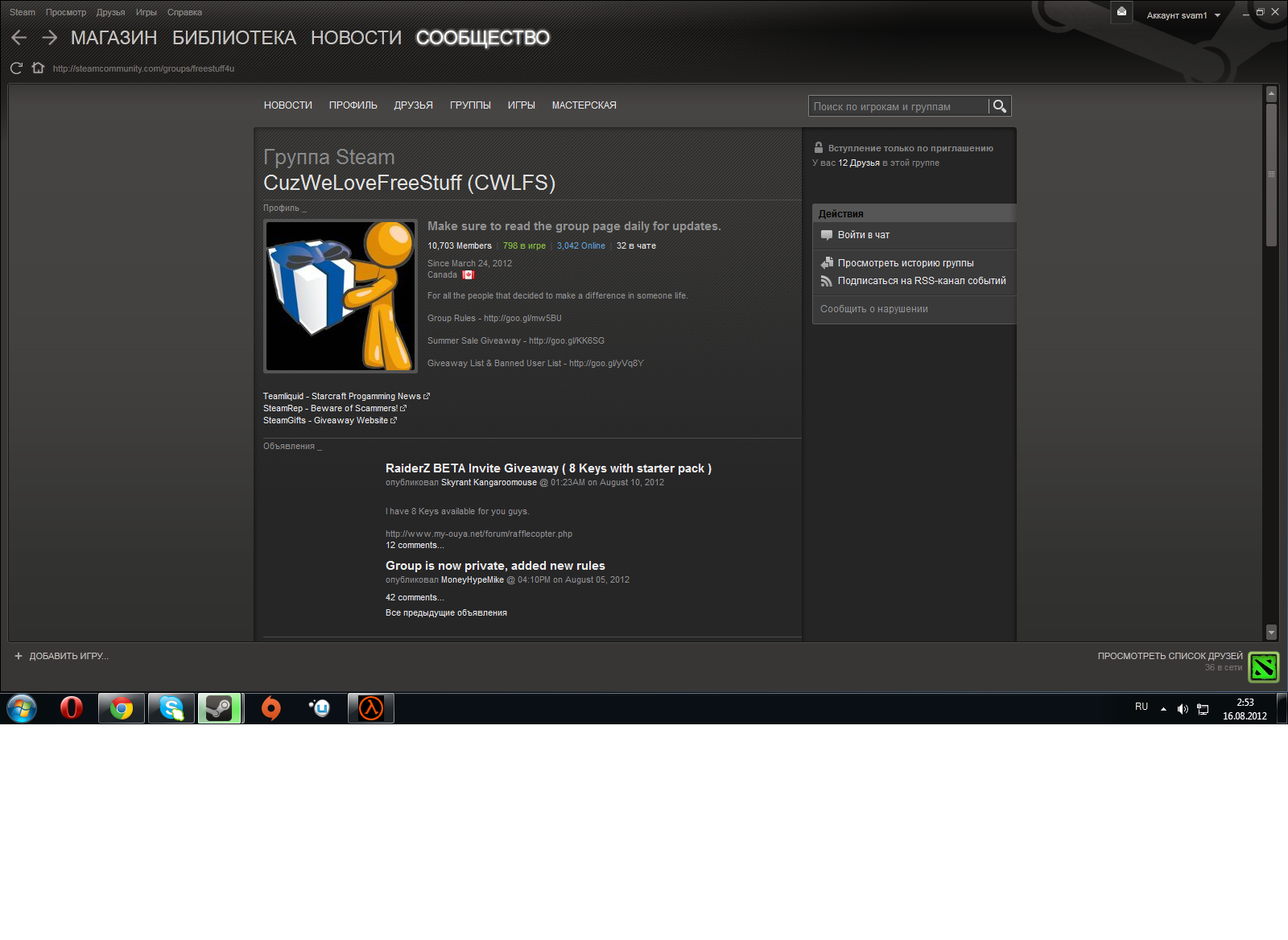Expand the Аккаунт svam1 account dropdown
Screen dimensions: 1288x940
coord(1183,15)
